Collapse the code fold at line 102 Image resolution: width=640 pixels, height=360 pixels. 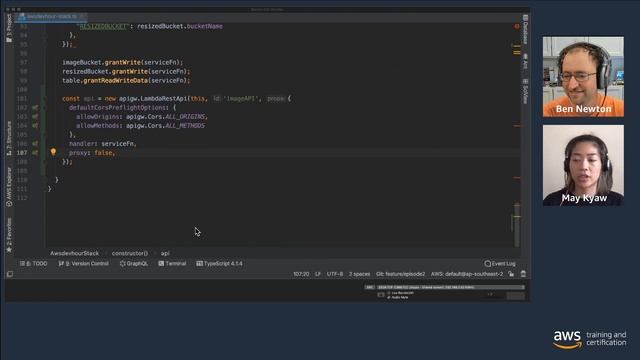click(x=44, y=108)
